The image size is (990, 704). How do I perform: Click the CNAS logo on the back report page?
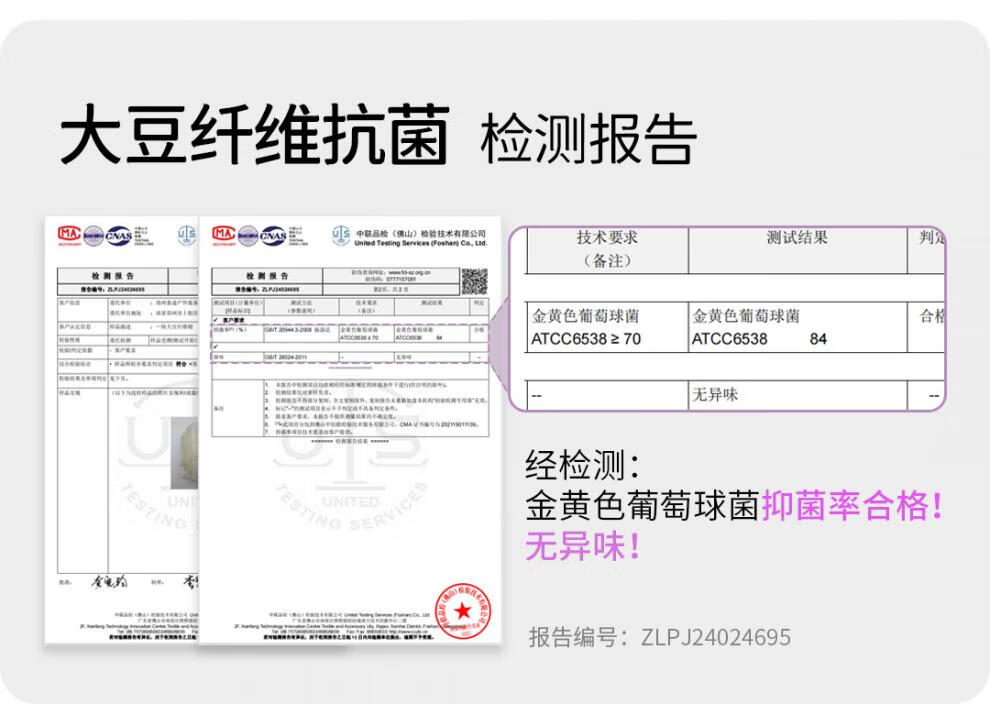pos(118,234)
